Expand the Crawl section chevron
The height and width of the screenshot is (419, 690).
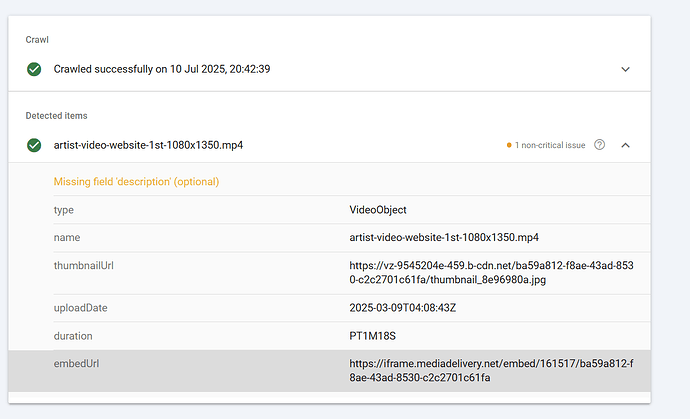point(626,69)
